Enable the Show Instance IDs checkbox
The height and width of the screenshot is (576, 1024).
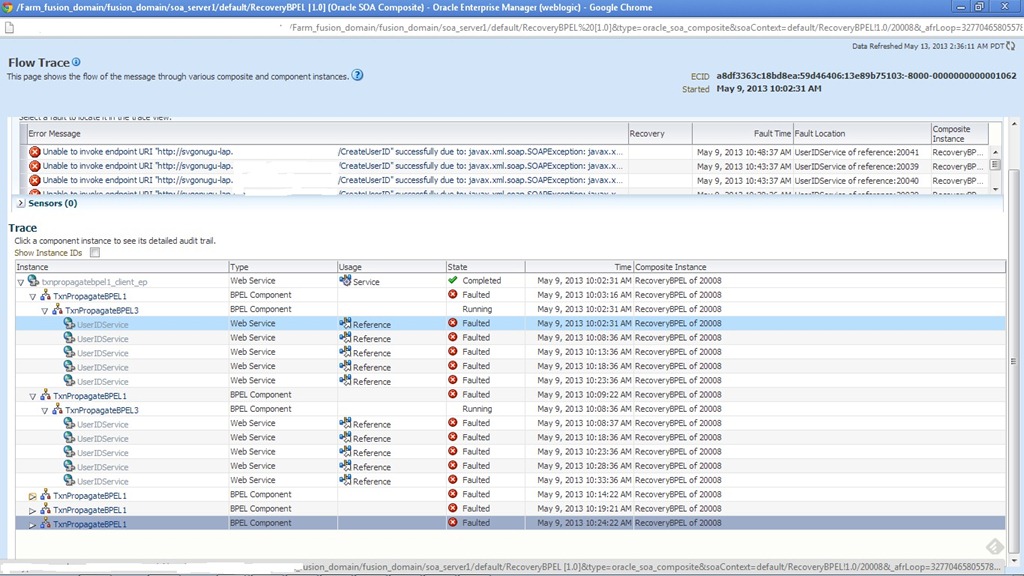click(95, 253)
